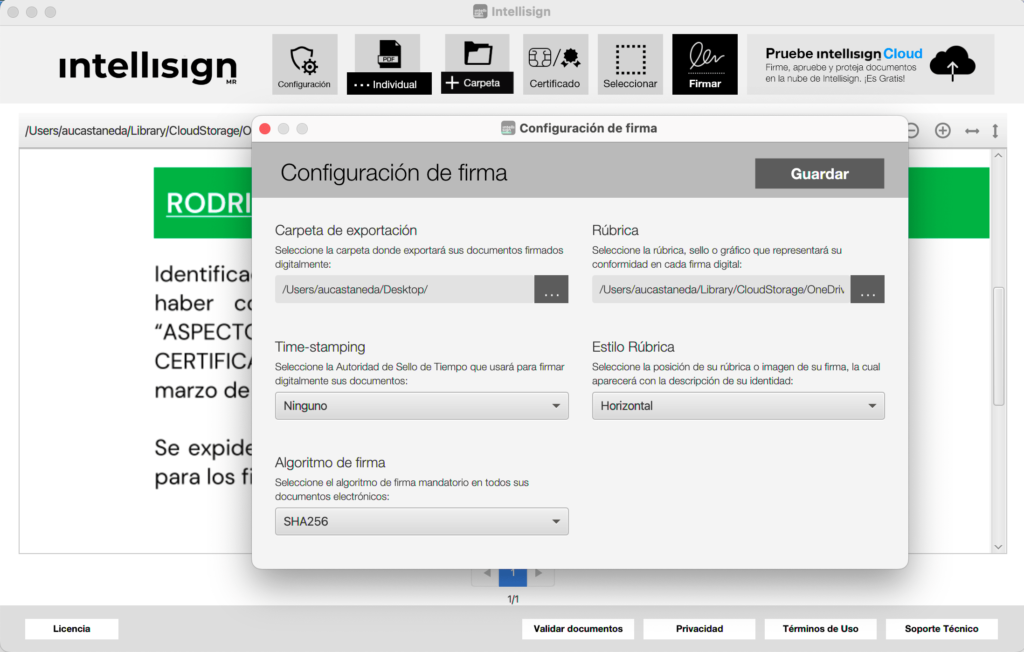1024x652 pixels.
Task: Add a folder with the Carpeta button
Action: click(477, 64)
